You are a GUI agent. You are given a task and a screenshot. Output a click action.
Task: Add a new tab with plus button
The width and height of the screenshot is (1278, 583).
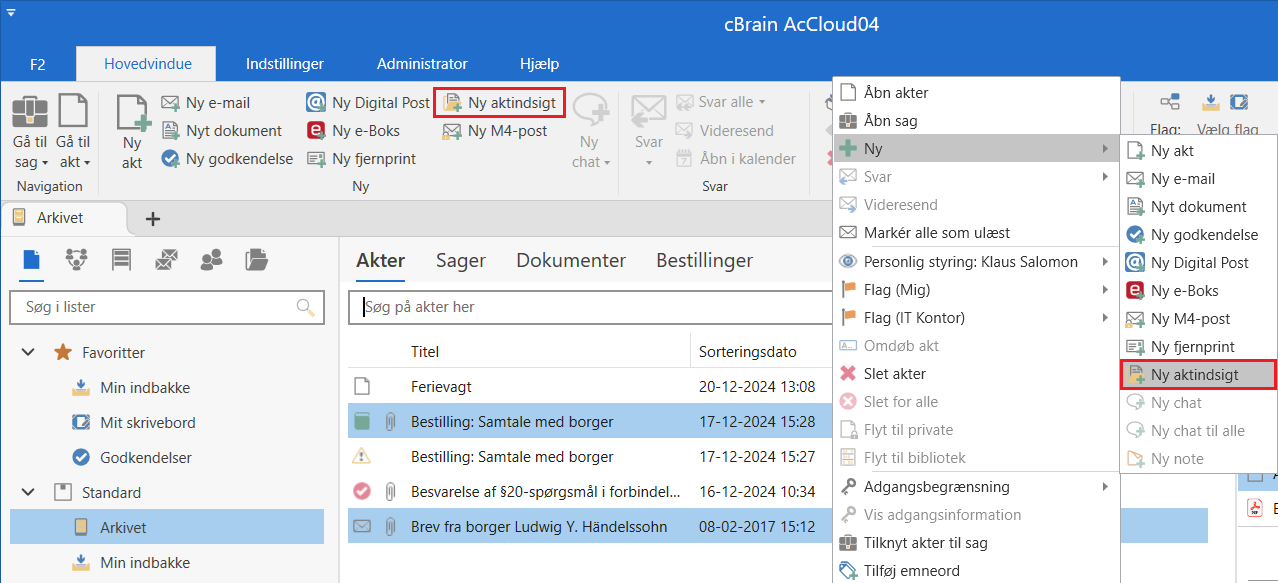click(153, 219)
